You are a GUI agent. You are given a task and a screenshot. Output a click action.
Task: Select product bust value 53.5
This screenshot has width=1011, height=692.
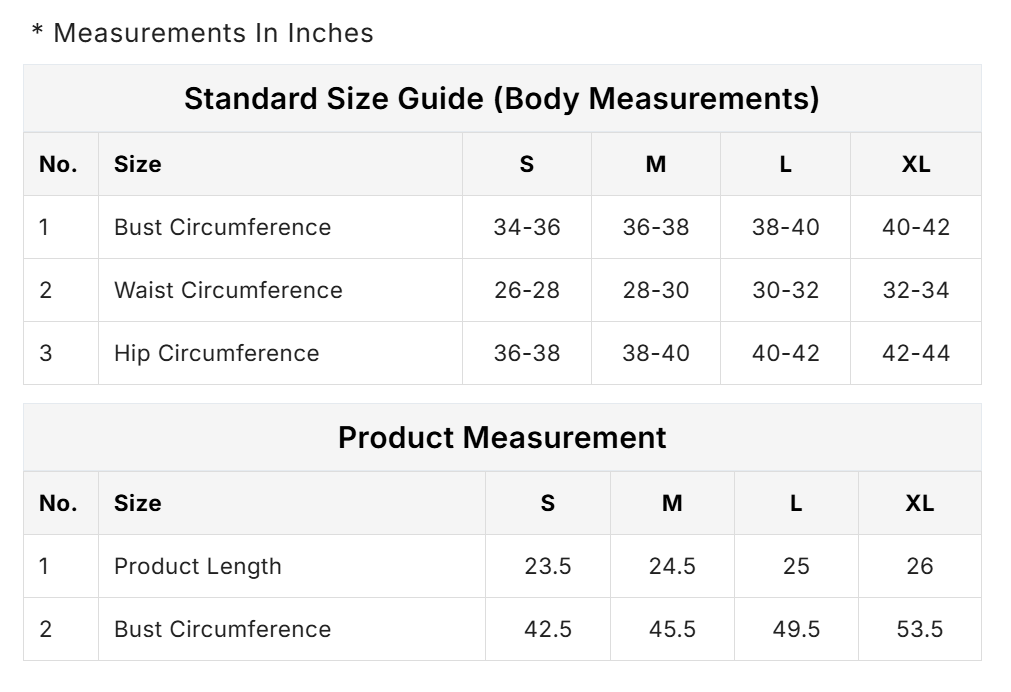point(920,629)
